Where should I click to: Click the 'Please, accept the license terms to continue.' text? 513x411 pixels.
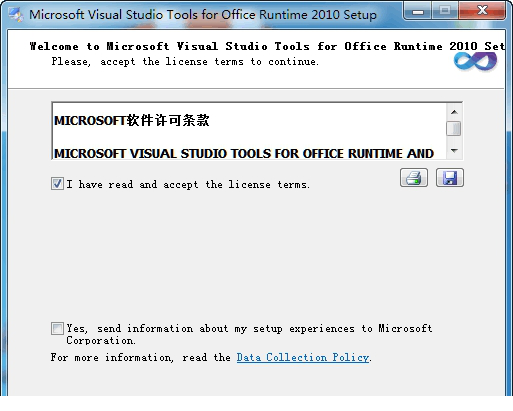pyautogui.click(x=185, y=62)
